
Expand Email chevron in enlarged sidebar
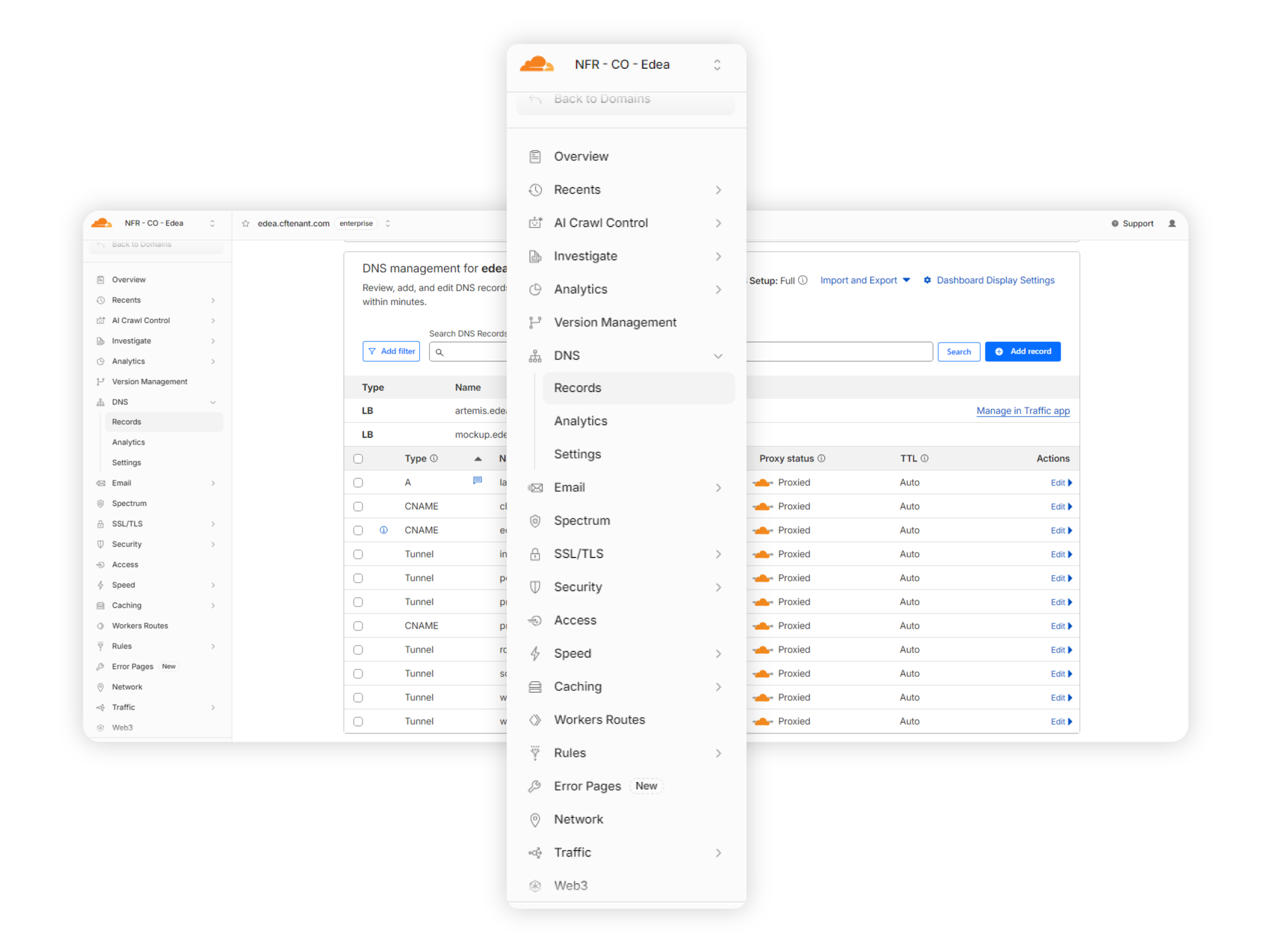(719, 488)
